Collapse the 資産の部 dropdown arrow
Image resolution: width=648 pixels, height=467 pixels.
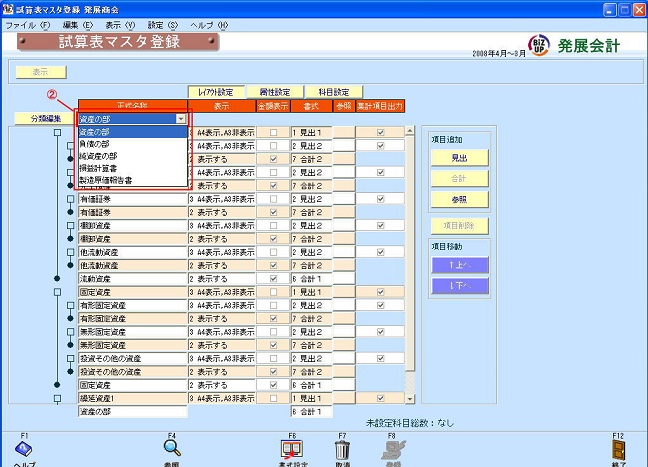(180, 119)
